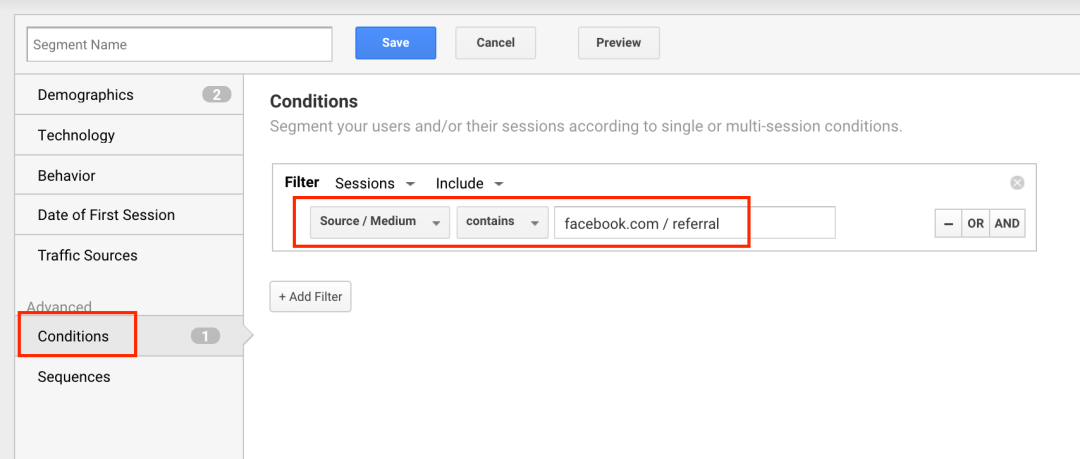The image size is (1080, 459).
Task: Expand the Source / Medium dimension dropdown
Action: click(380, 222)
